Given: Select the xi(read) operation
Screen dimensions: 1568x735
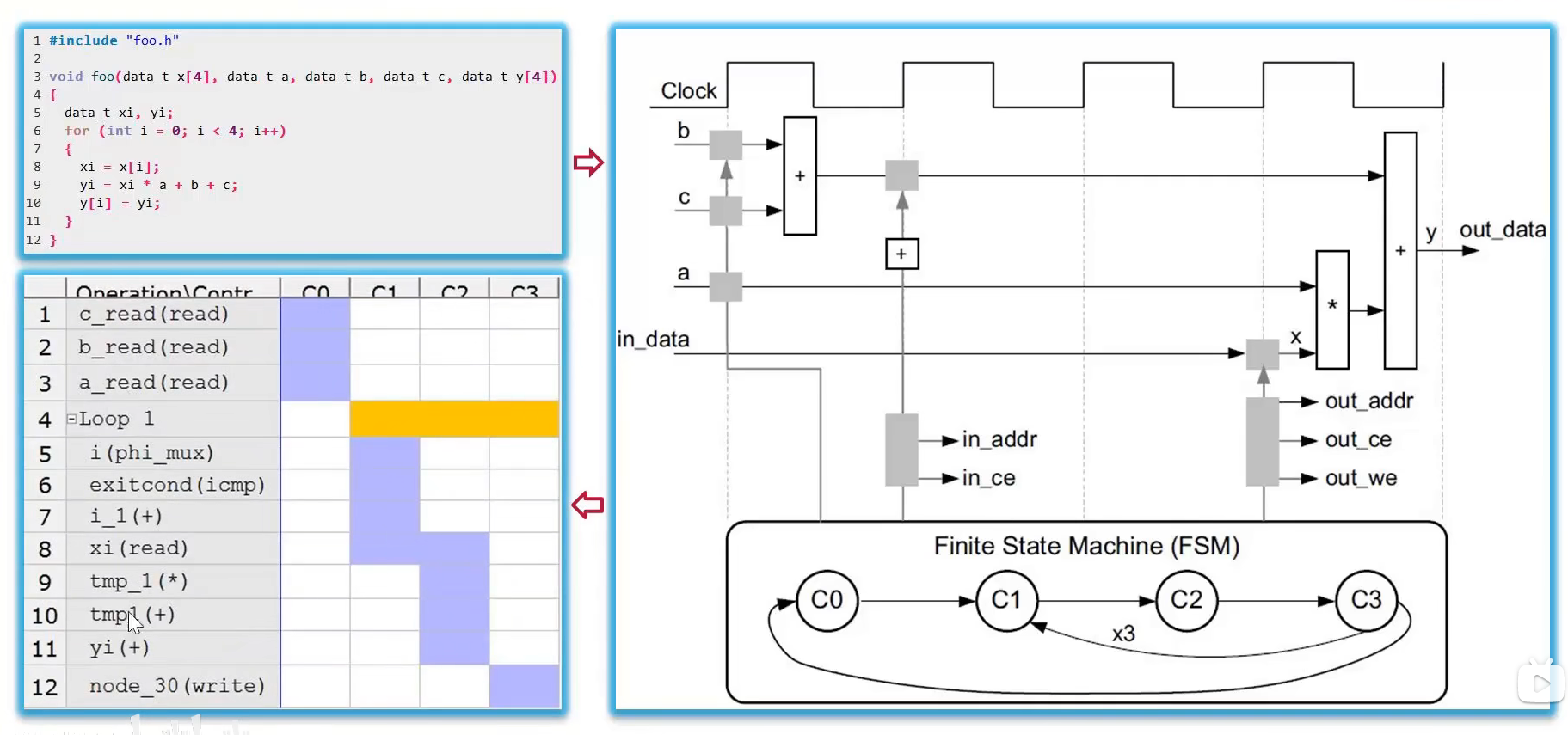Looking at the screenshot, I should [138, 548].
